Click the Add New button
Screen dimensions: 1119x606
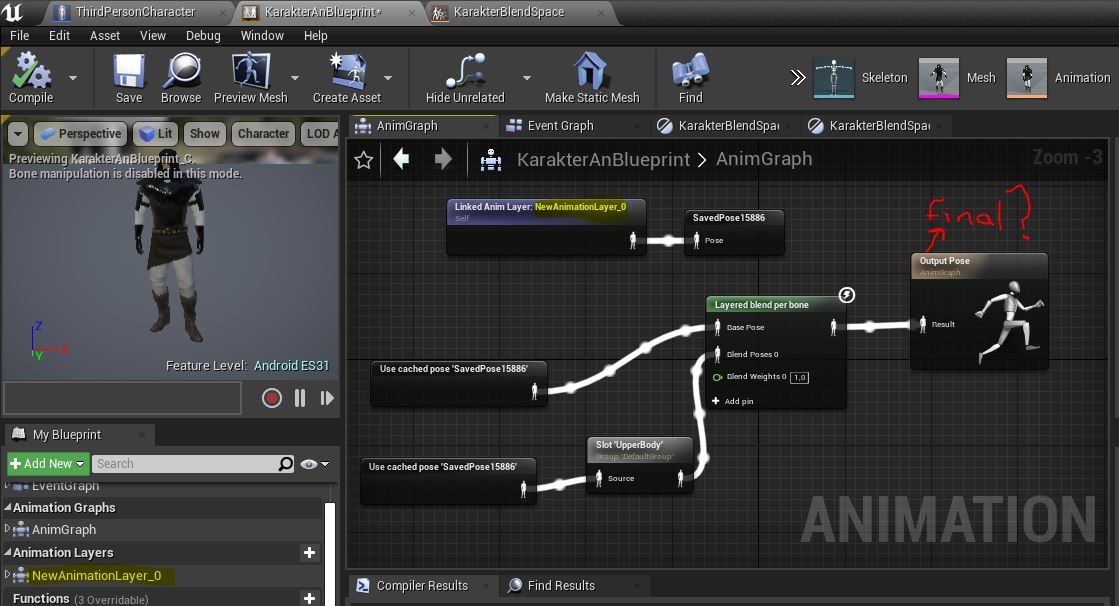tap(48, 464)
